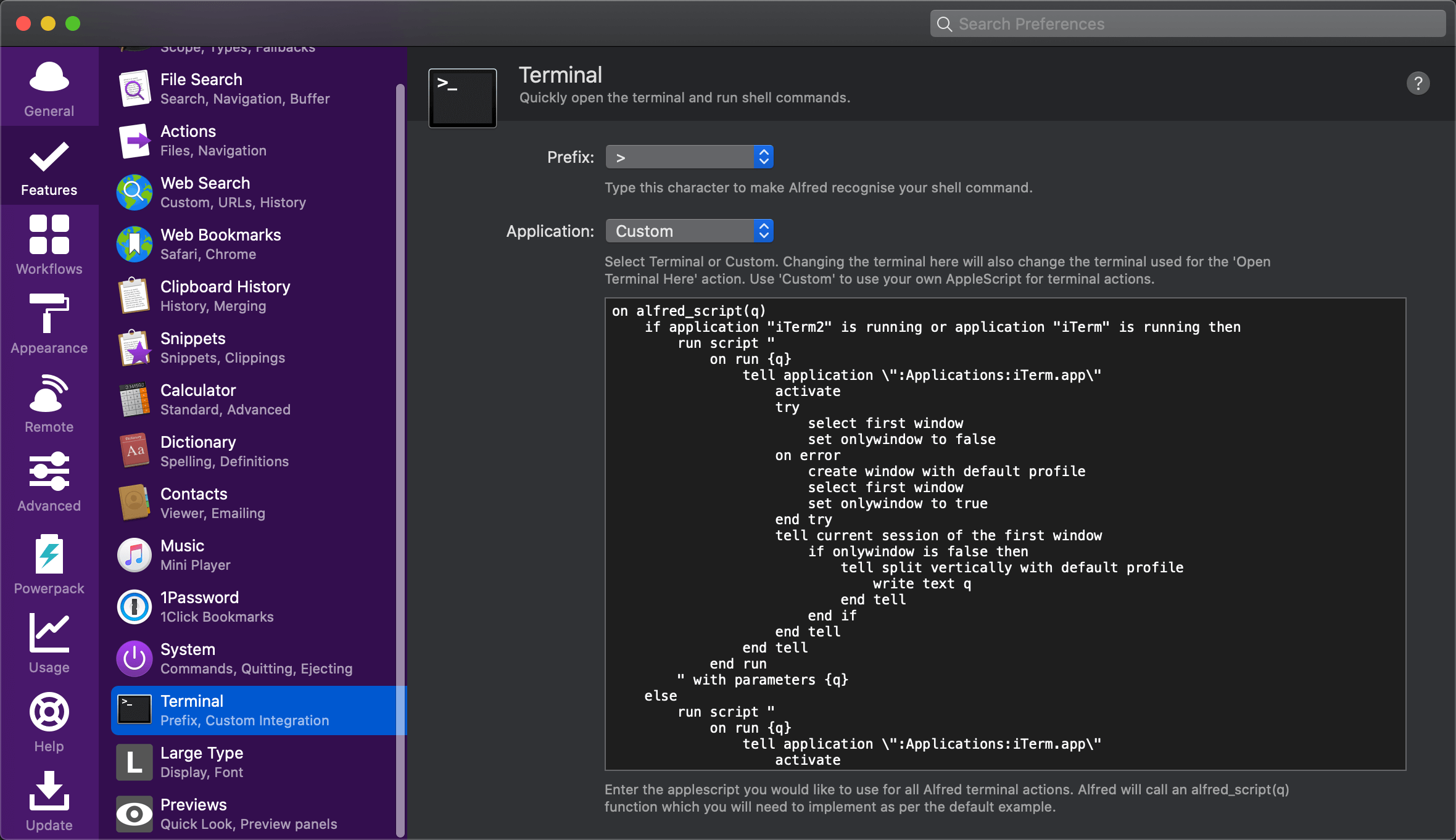Screen dimensions: 1456x840
Task: Click the Large Type L icon
Action: click(134, 762)
